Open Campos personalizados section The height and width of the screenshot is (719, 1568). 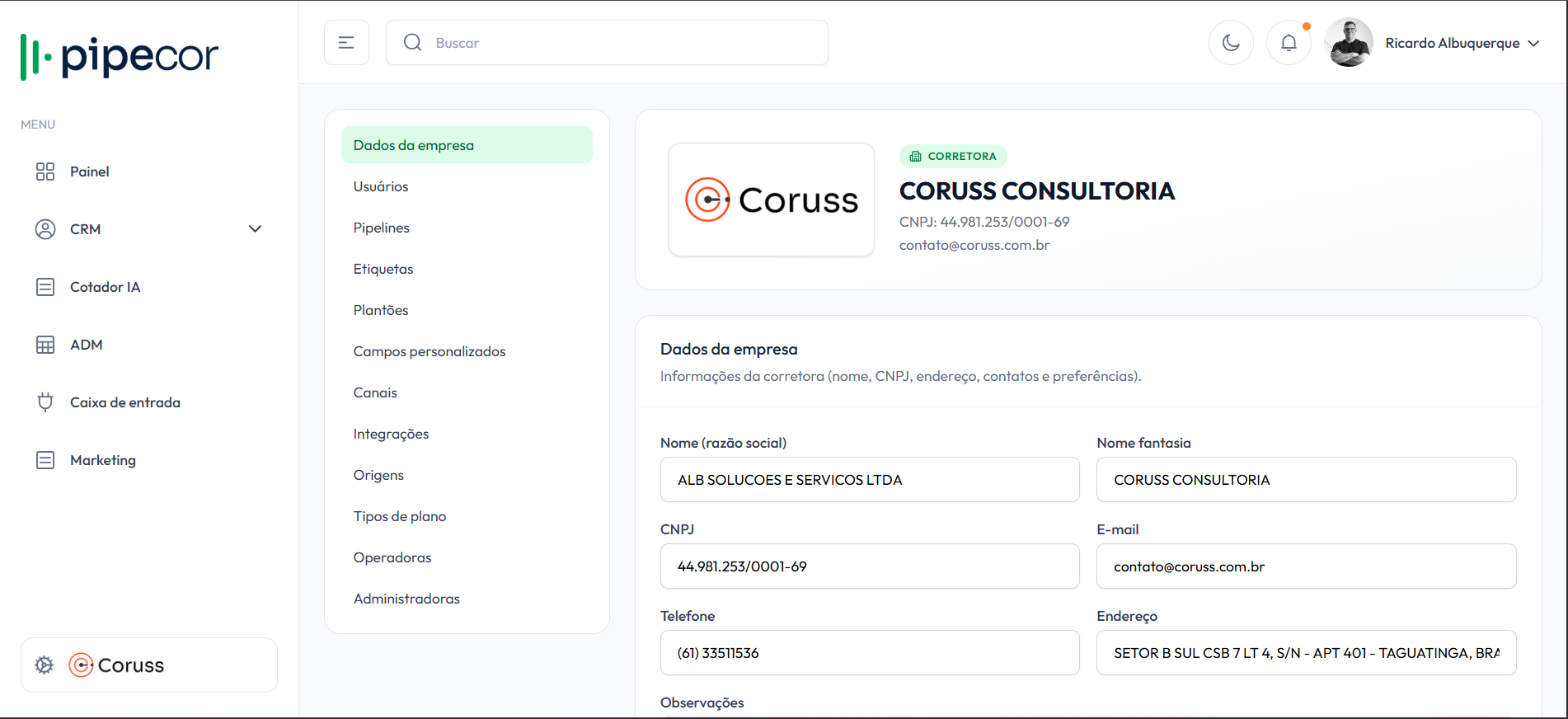[x=467, y=351]
